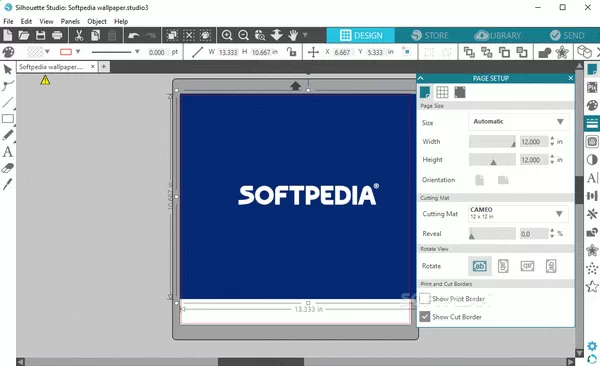Open the View menu
Screen dimensions: 600x366
46,21
